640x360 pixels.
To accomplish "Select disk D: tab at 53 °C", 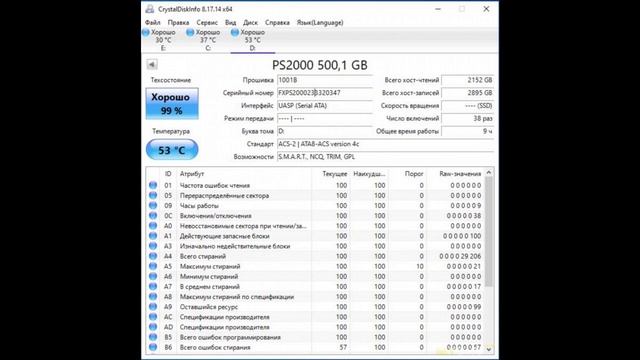I will click(x=253, y=40).
